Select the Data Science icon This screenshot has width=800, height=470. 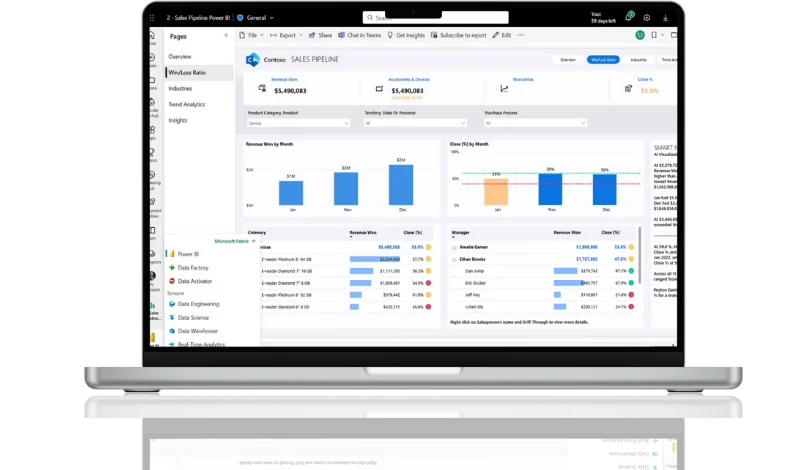tap(172, 317)
